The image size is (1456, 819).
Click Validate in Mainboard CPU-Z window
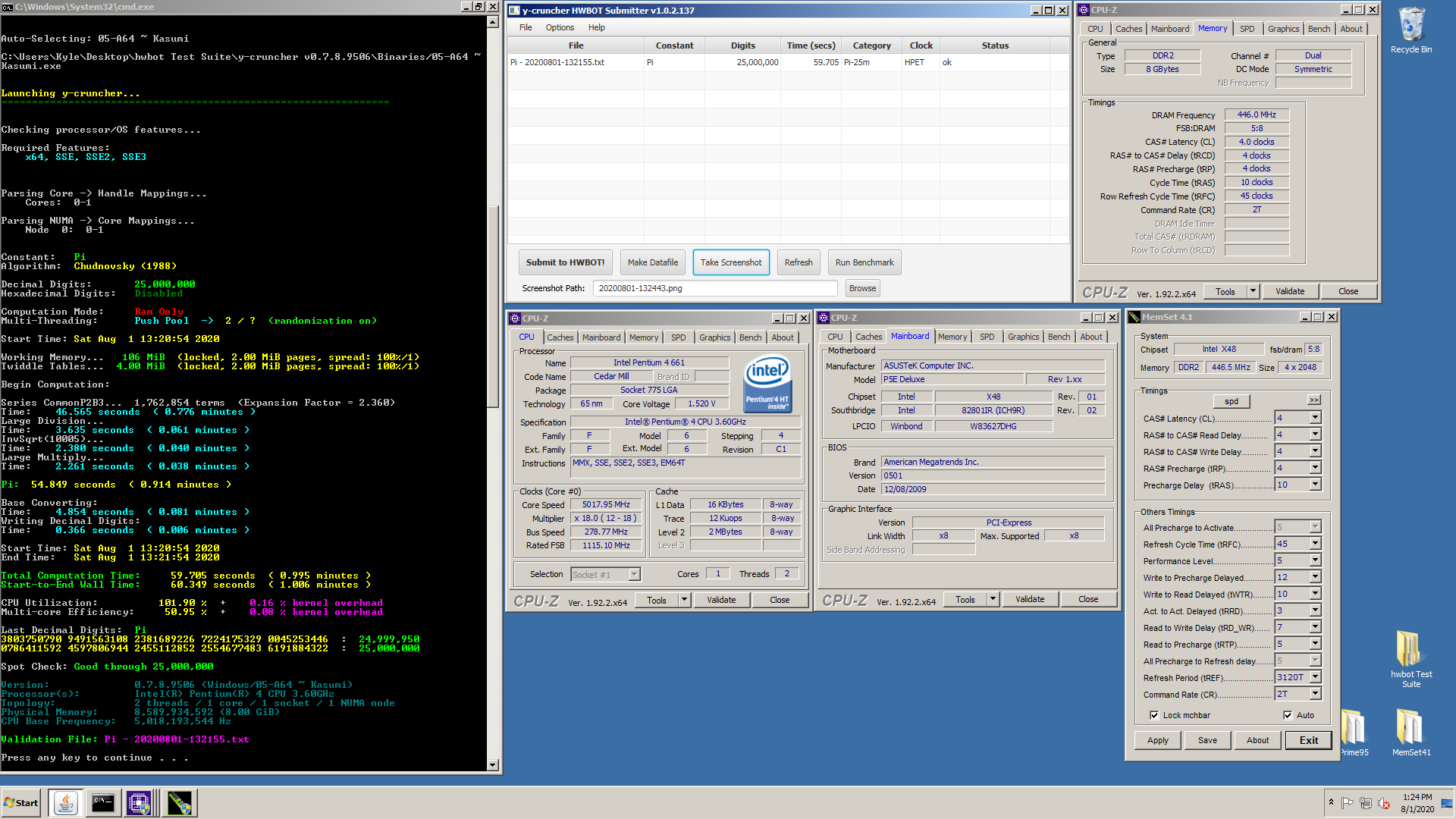click(1030, 599)
